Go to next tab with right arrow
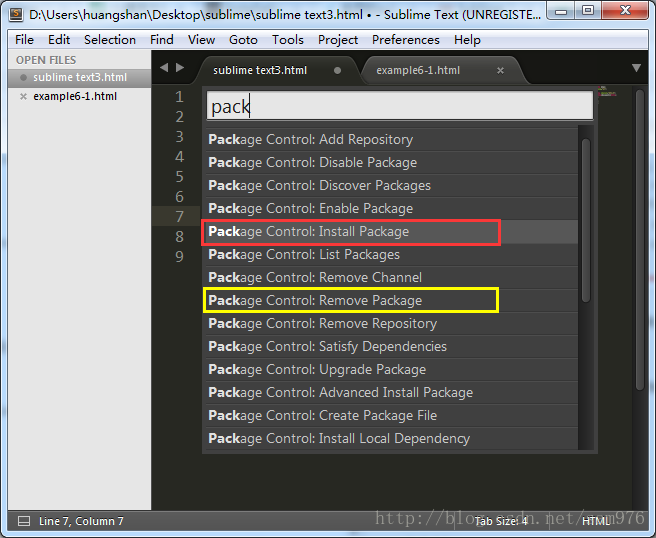The width and height of the screenshot is (656, 538). [x=180, y=67]
